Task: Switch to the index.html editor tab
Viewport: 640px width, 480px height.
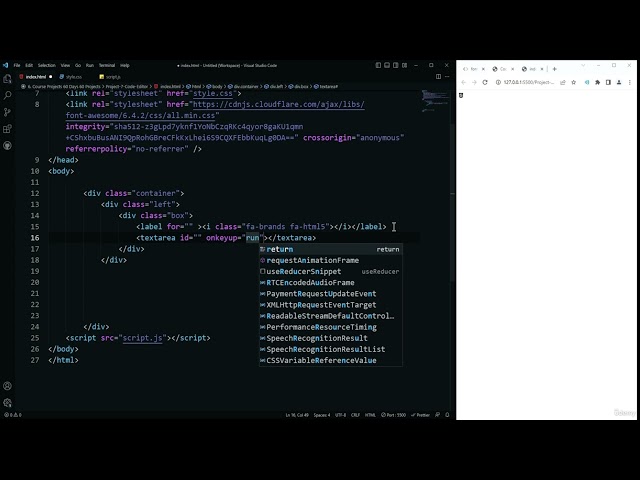Action: coord(36,77)
